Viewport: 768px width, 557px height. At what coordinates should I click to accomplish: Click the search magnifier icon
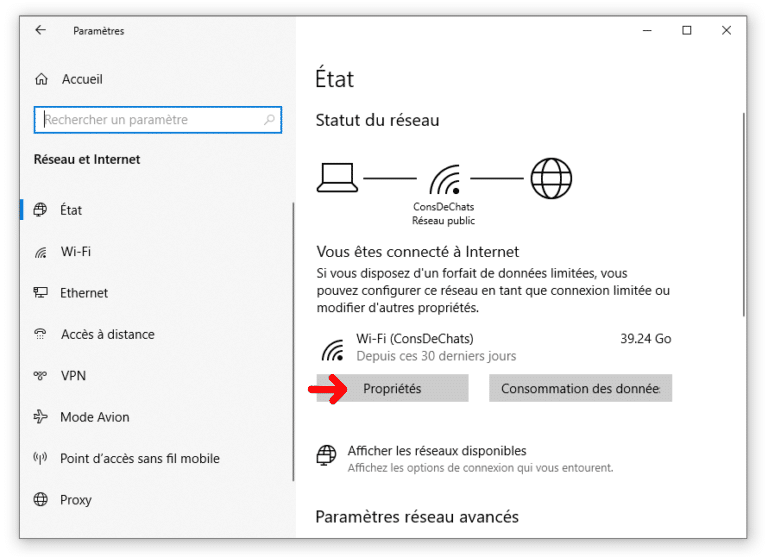click(269, 120)
